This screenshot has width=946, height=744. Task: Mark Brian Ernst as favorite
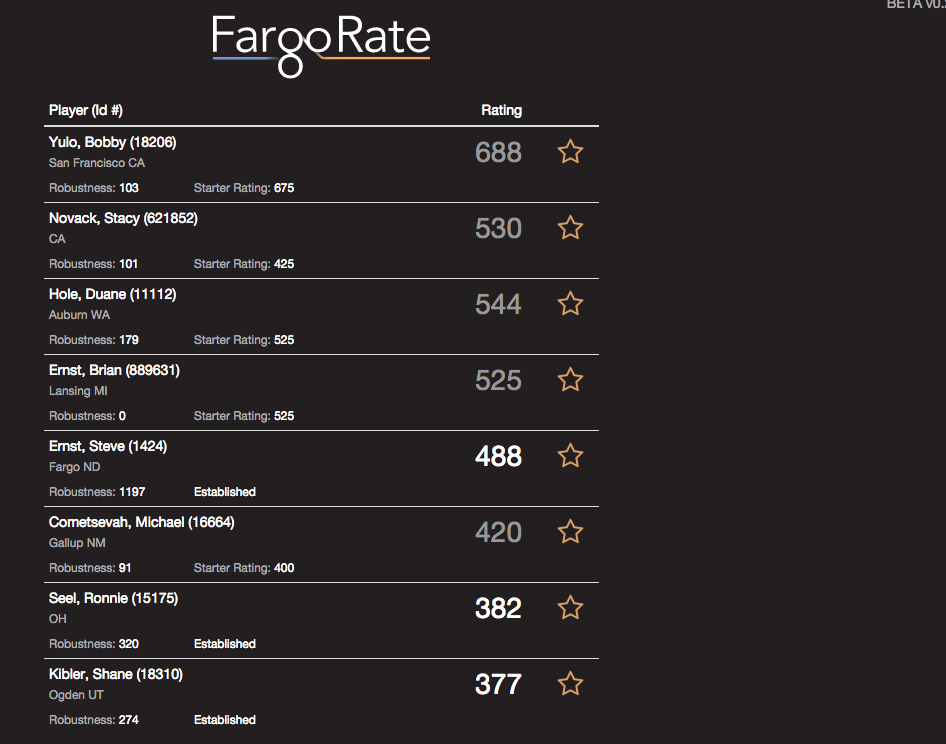[x=570, y=380]
